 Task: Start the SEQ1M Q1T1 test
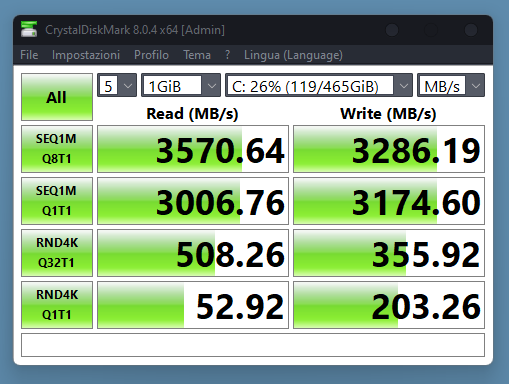(57, 201)
